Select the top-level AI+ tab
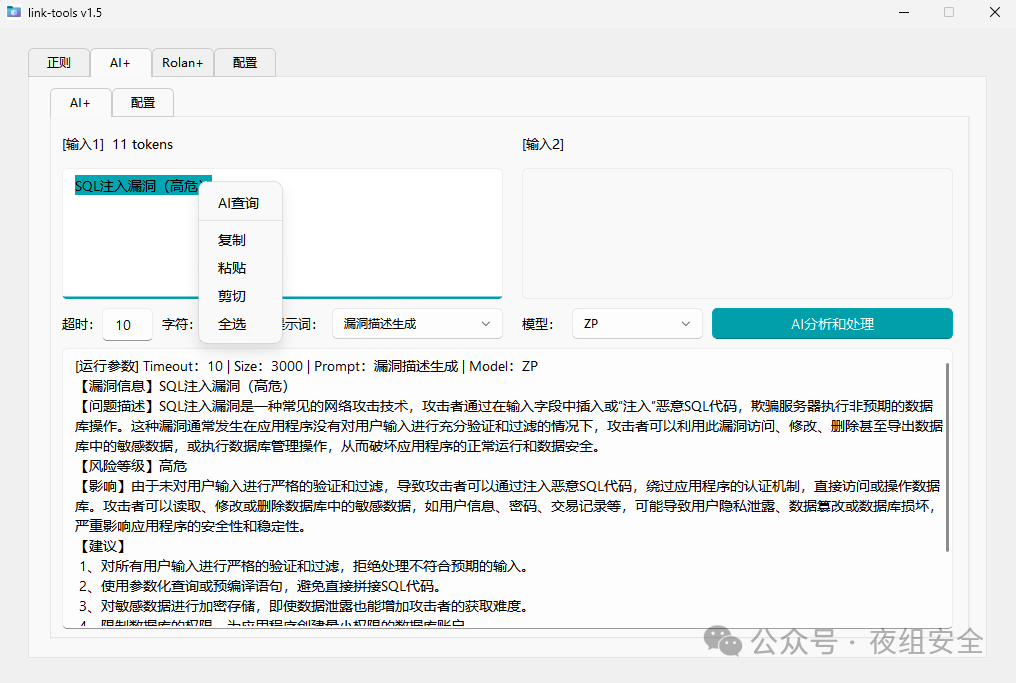The width and height of the screenshot is (1016, 683). point(120,63)
